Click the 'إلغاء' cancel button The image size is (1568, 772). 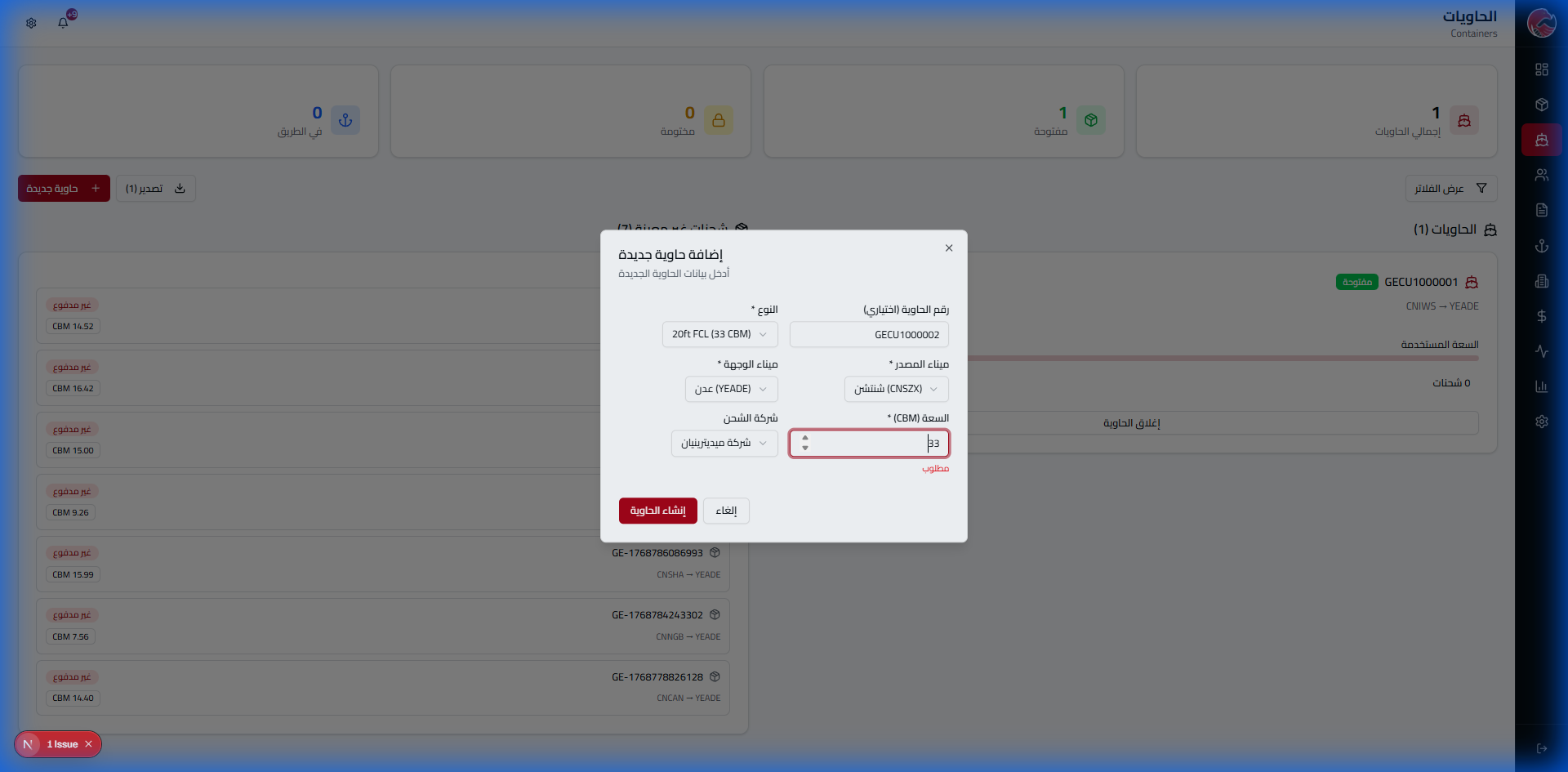point(726,511)
